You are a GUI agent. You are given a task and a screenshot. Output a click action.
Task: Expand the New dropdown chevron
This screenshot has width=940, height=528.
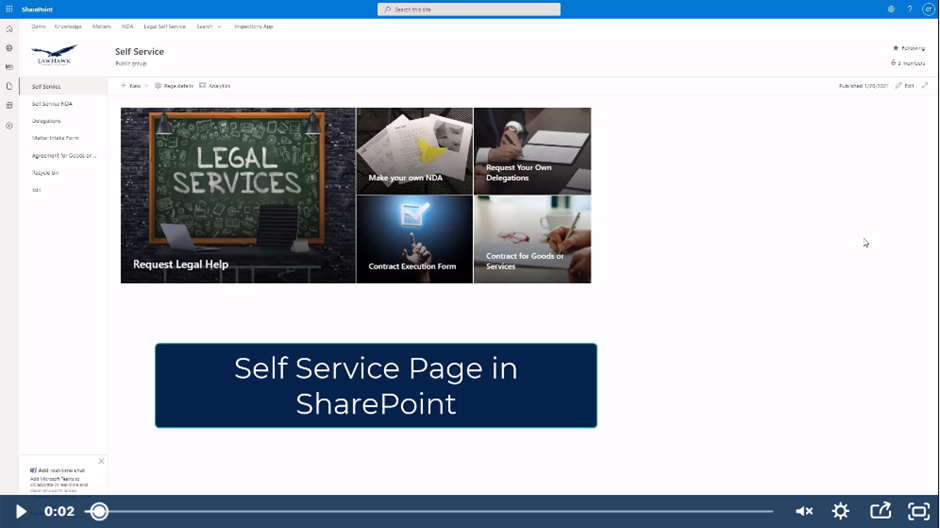pyautogui.click(x=146, y=86)
